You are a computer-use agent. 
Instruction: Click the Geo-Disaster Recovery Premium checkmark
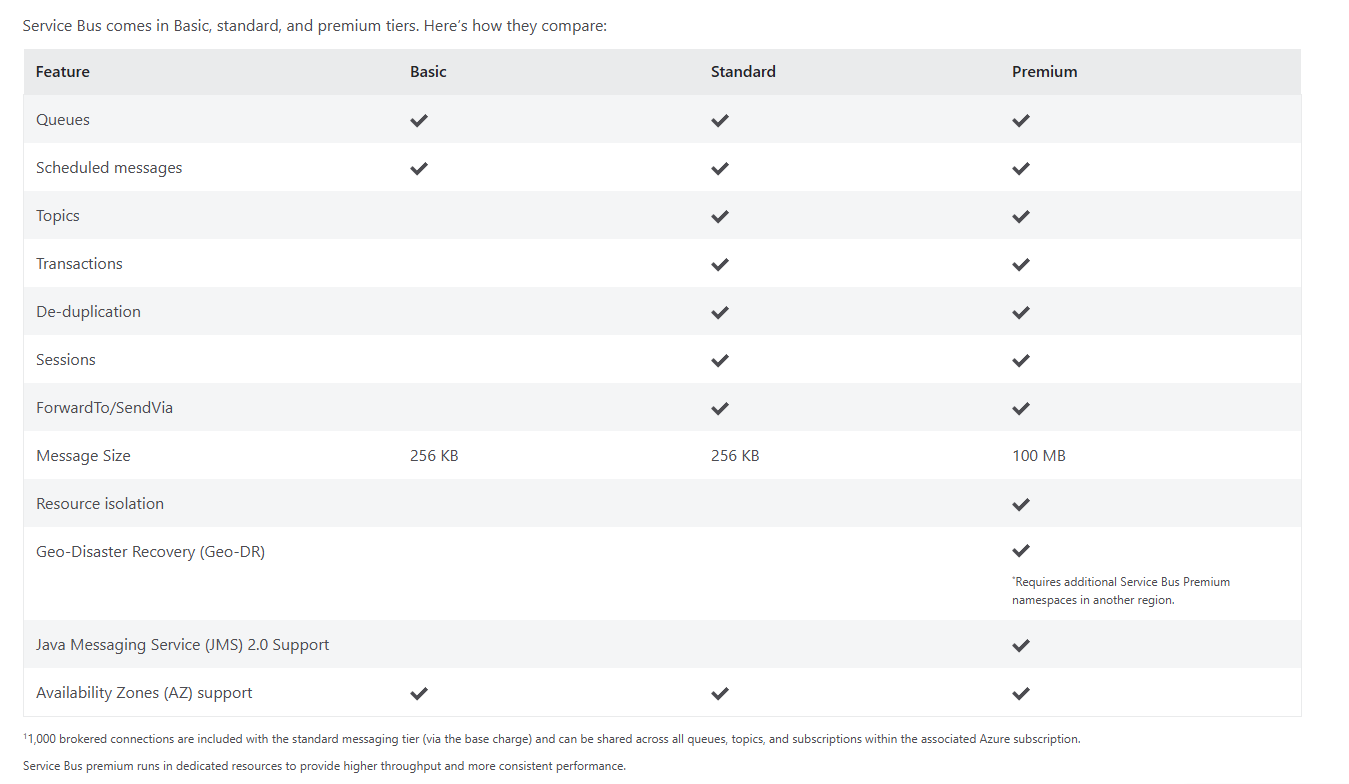click(1021, 551)
